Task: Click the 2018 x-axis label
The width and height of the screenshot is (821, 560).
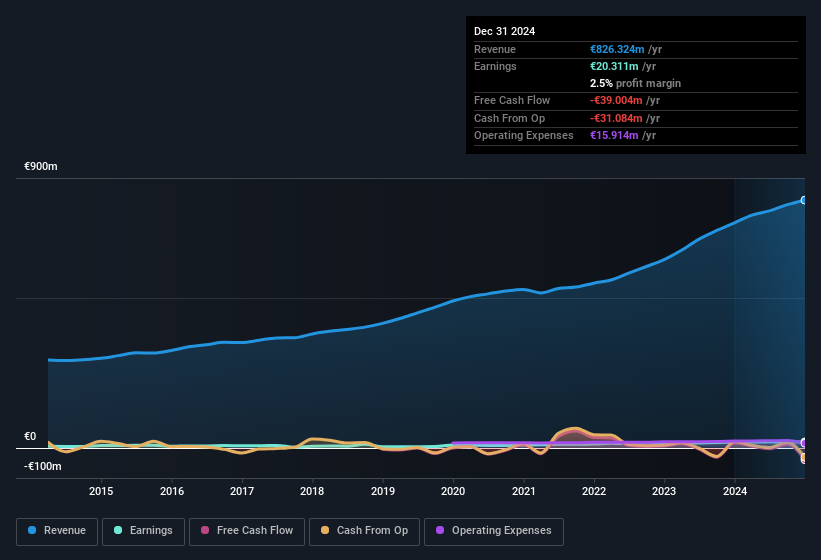Action: [x=312, y=491]
